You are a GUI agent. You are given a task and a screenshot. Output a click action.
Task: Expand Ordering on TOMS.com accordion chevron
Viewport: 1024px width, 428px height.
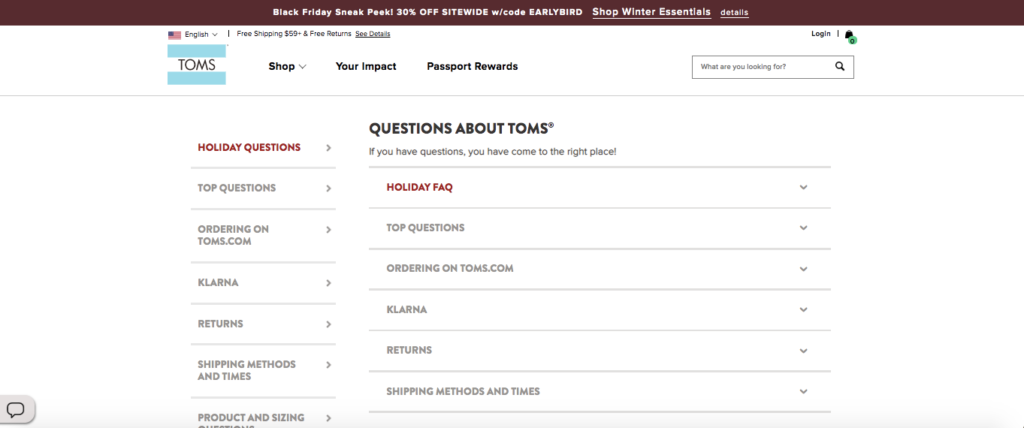tap(803, 269)
